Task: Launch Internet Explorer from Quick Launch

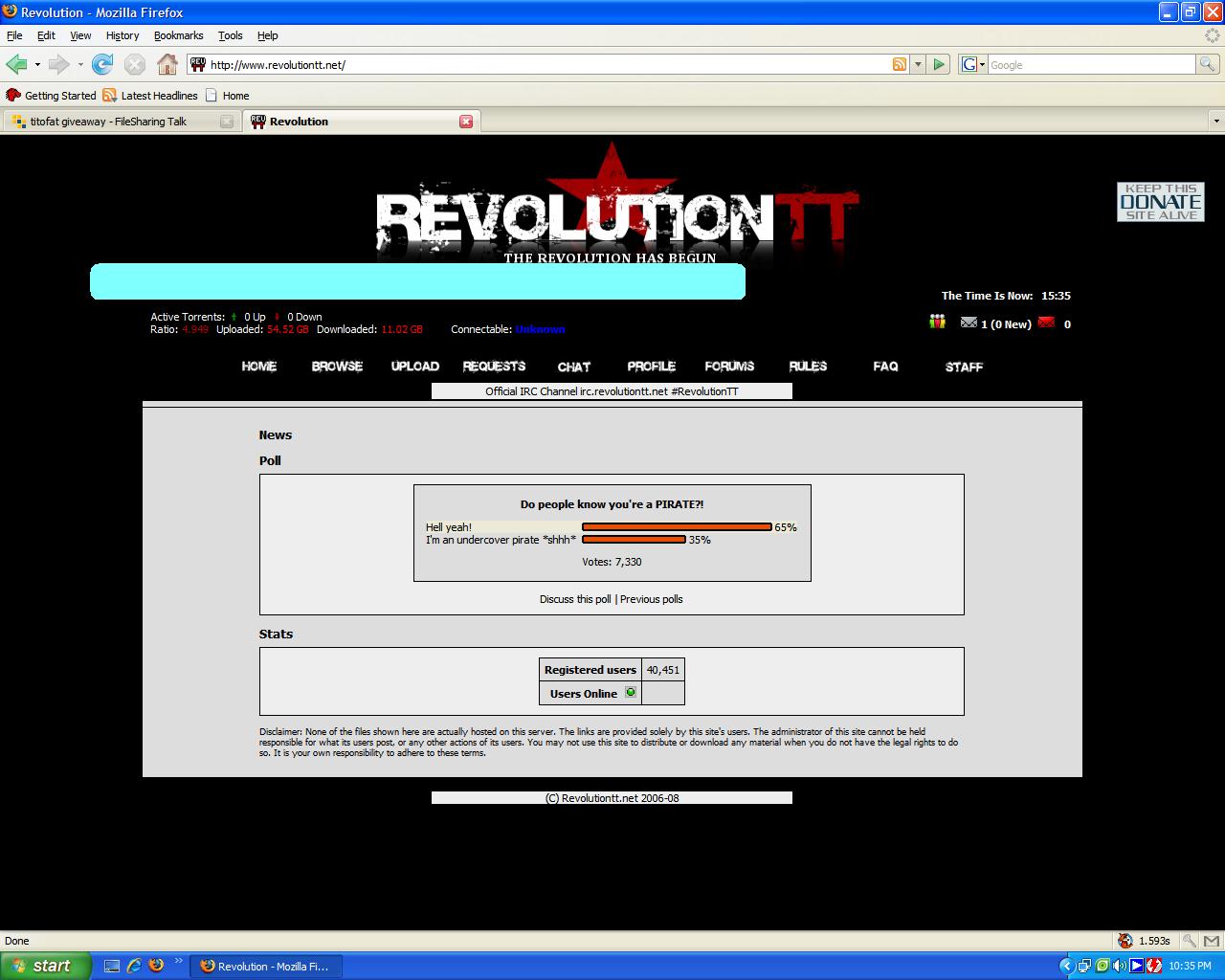Action: (134, 966)
